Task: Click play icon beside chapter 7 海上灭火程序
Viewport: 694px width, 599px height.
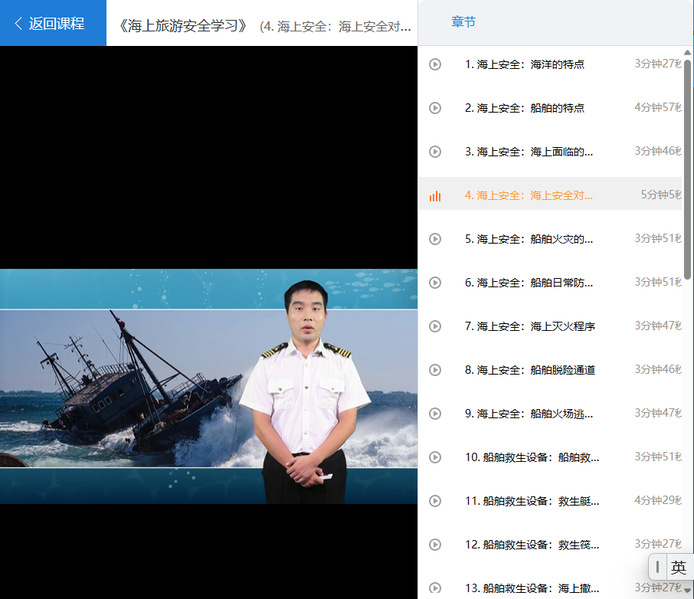Action: pyautogui.click(x=435, y=326)
